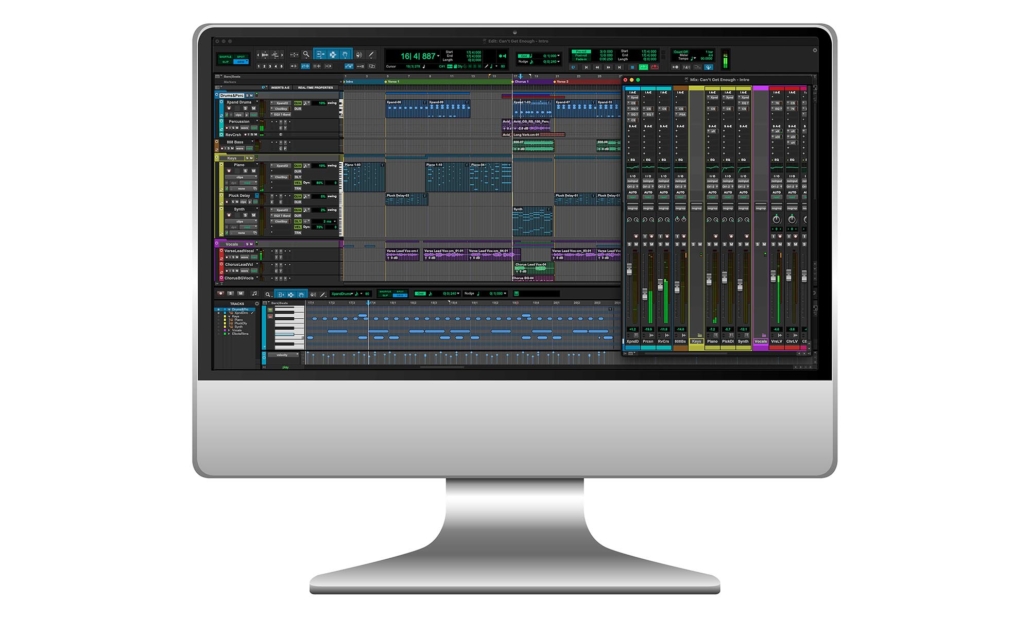The width and height of the screenshot is (1030, 618).
Task: Select the Selector tool
Action: (320, 52)
